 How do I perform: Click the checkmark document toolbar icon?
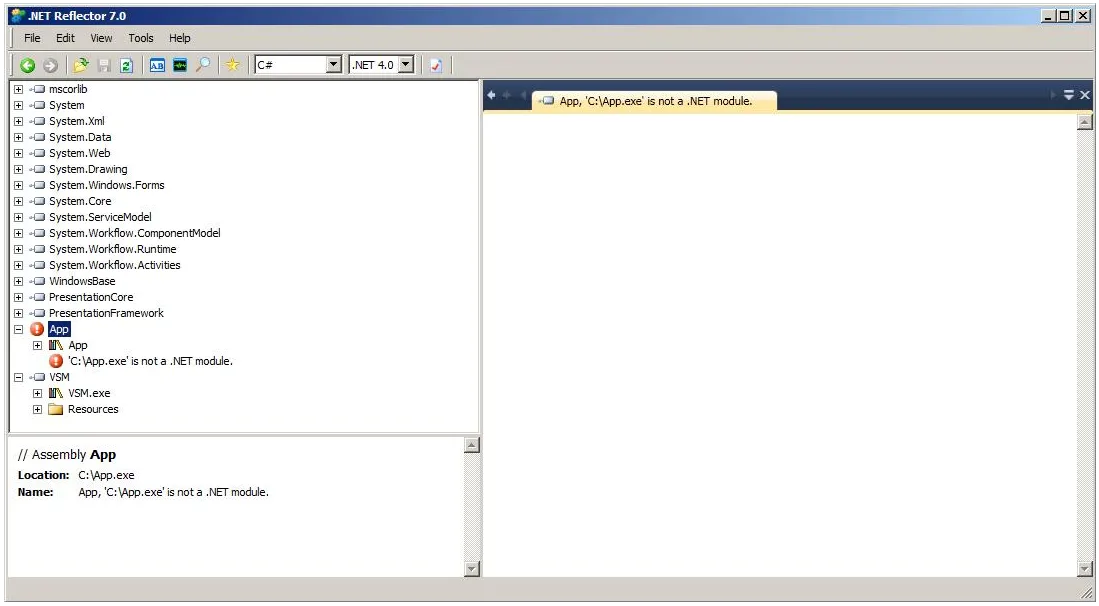(x=436, y=65)
